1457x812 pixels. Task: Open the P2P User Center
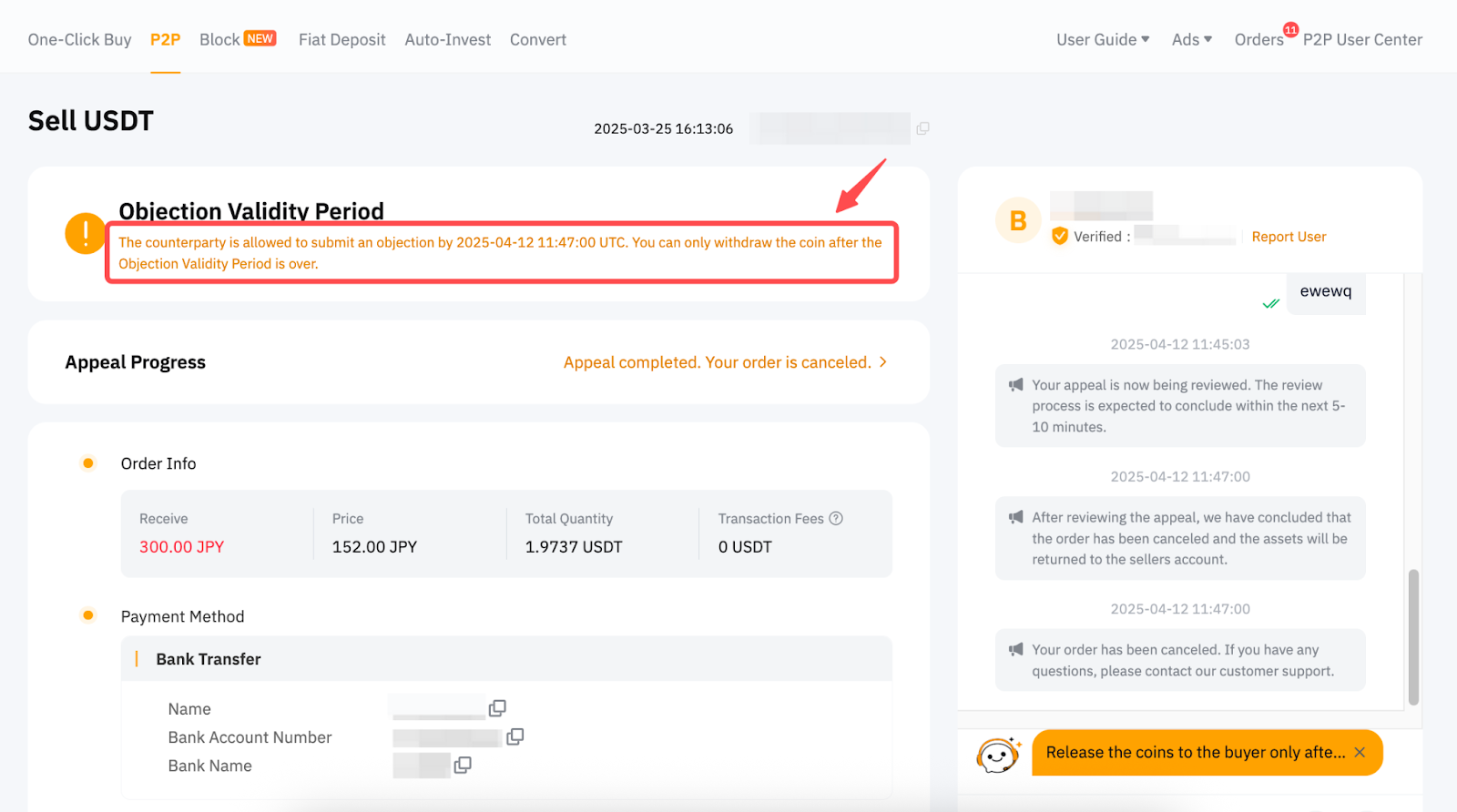1362,39
